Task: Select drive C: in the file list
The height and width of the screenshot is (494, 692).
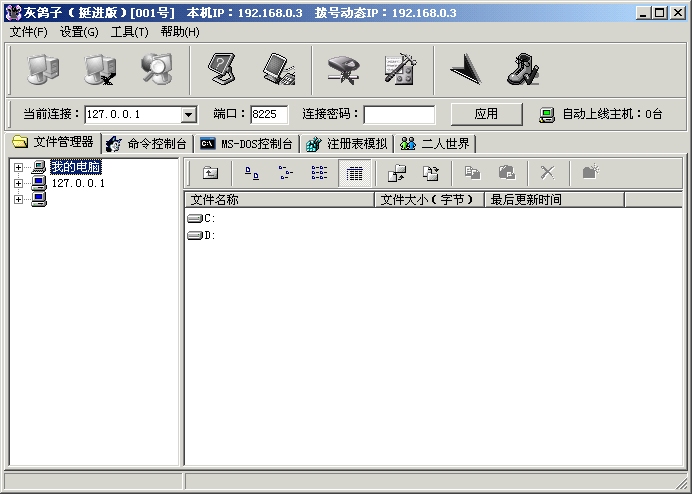Action: (x=202, y=219)
